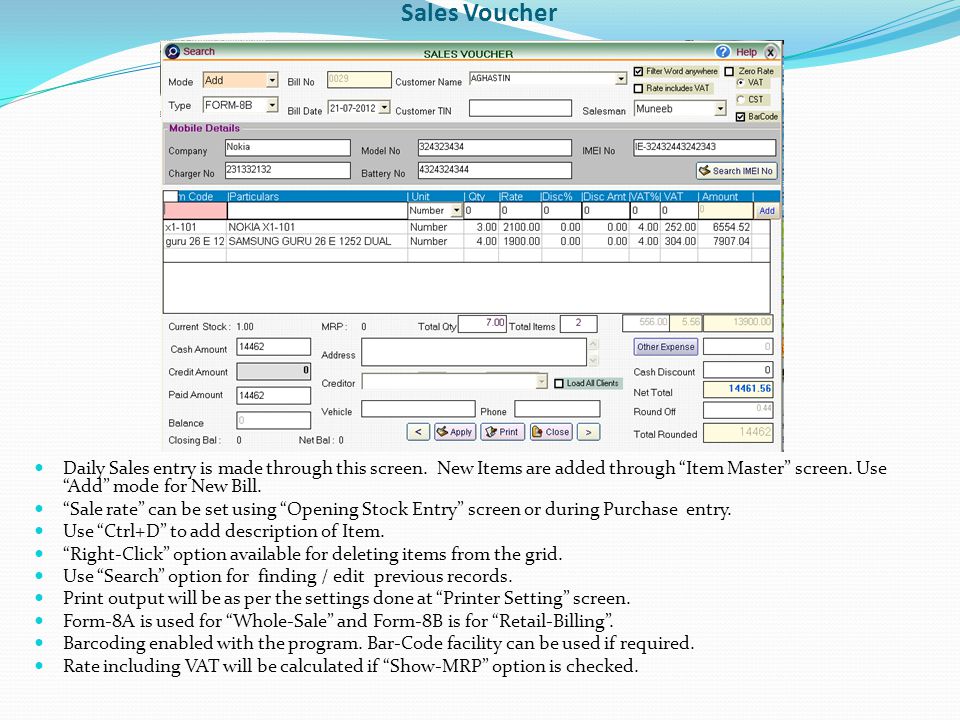
Task: Click the Net Total value 14461.56
Action: pyautogui.click(x=738, y=389)
